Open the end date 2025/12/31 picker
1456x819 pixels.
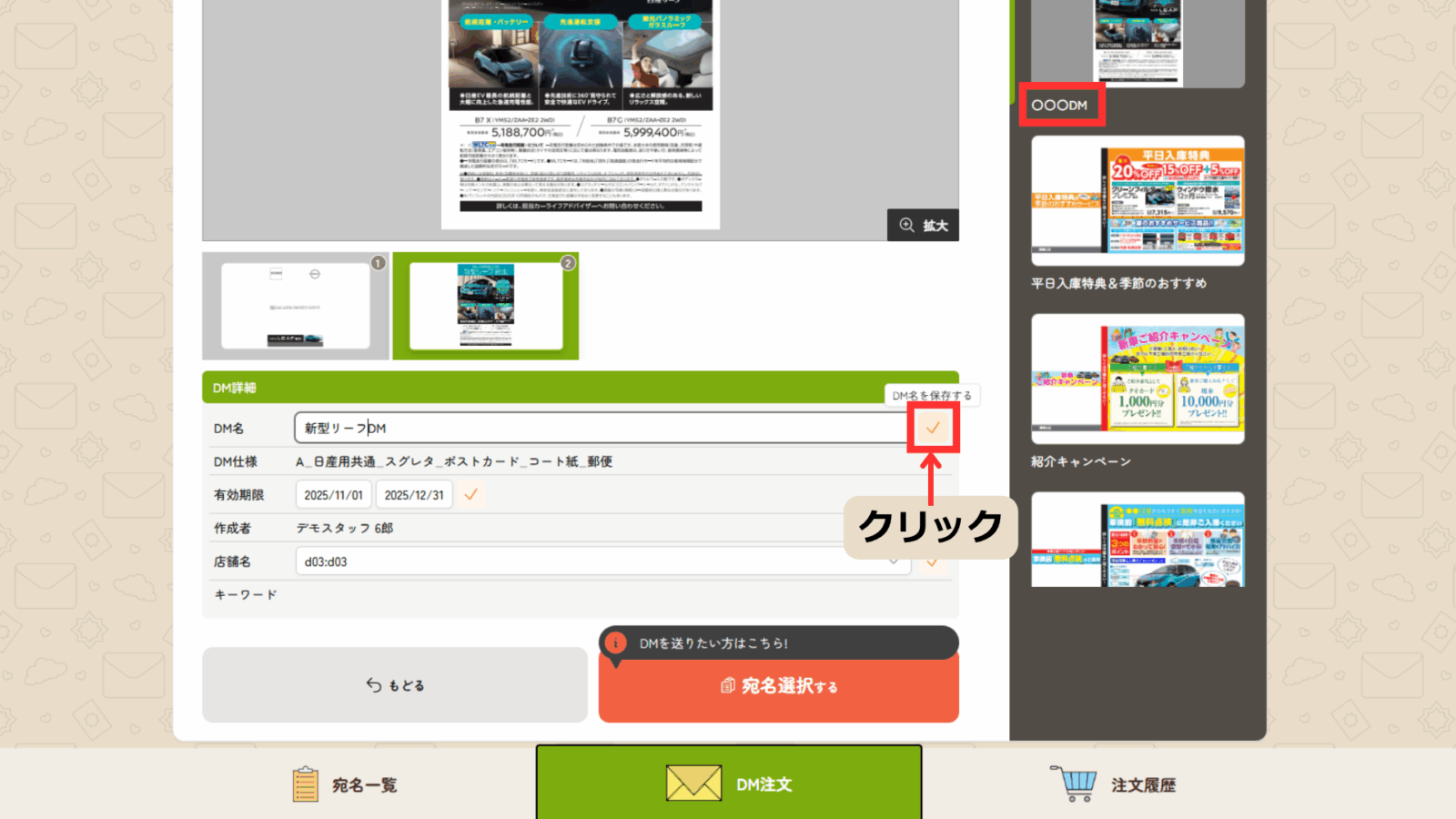[414, 495]
